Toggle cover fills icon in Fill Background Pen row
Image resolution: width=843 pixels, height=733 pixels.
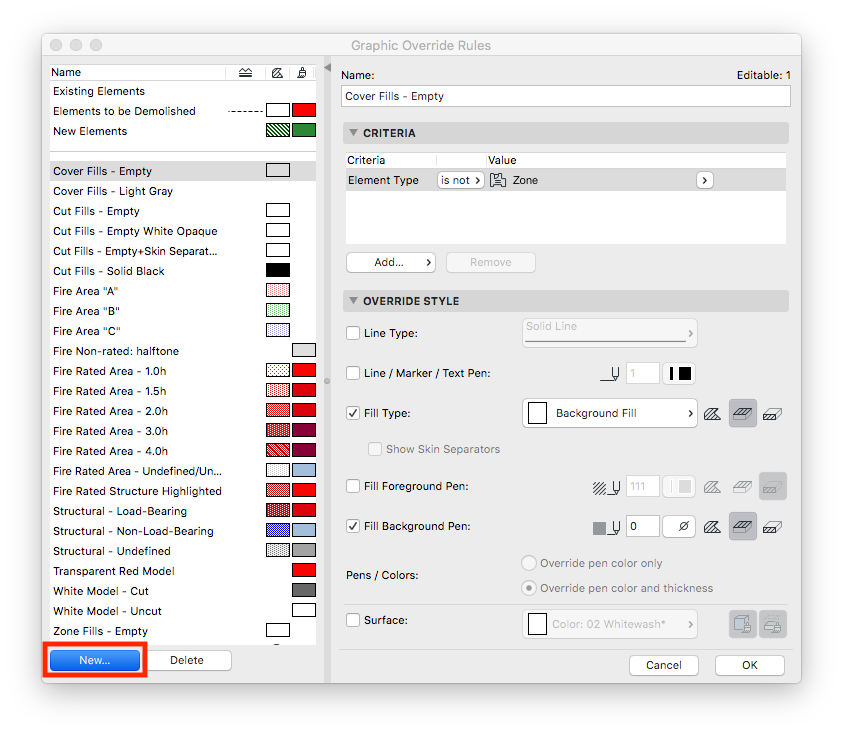(742, 526)
